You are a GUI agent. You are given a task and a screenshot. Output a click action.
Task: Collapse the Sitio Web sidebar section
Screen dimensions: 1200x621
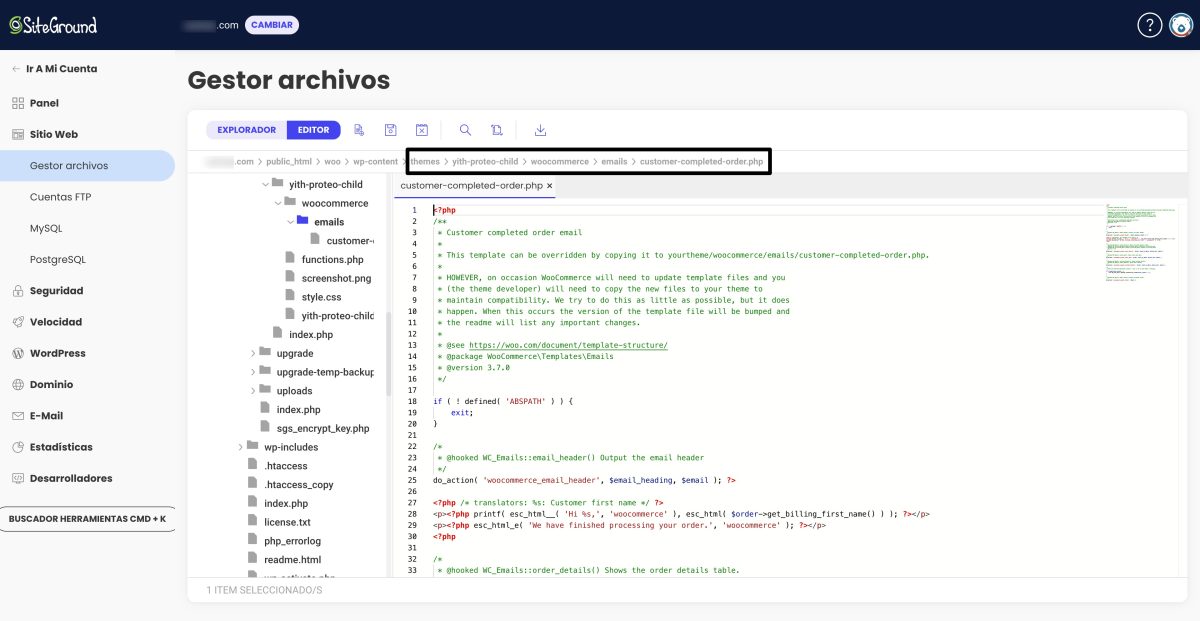pos(54,134)
